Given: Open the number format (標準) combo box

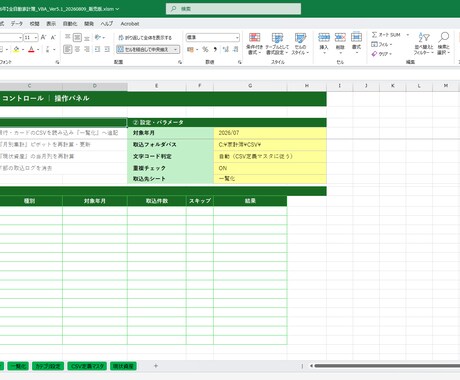Looking at the screenshot, I should point(212,37).
